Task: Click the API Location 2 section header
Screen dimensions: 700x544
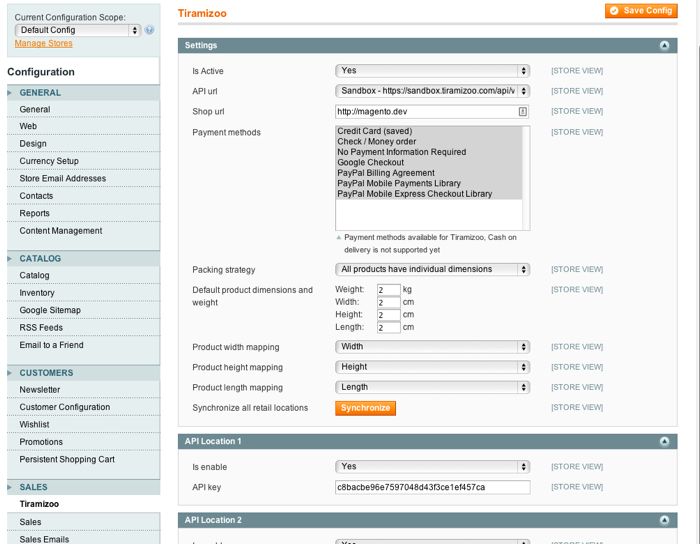Action: pos(427,520)
